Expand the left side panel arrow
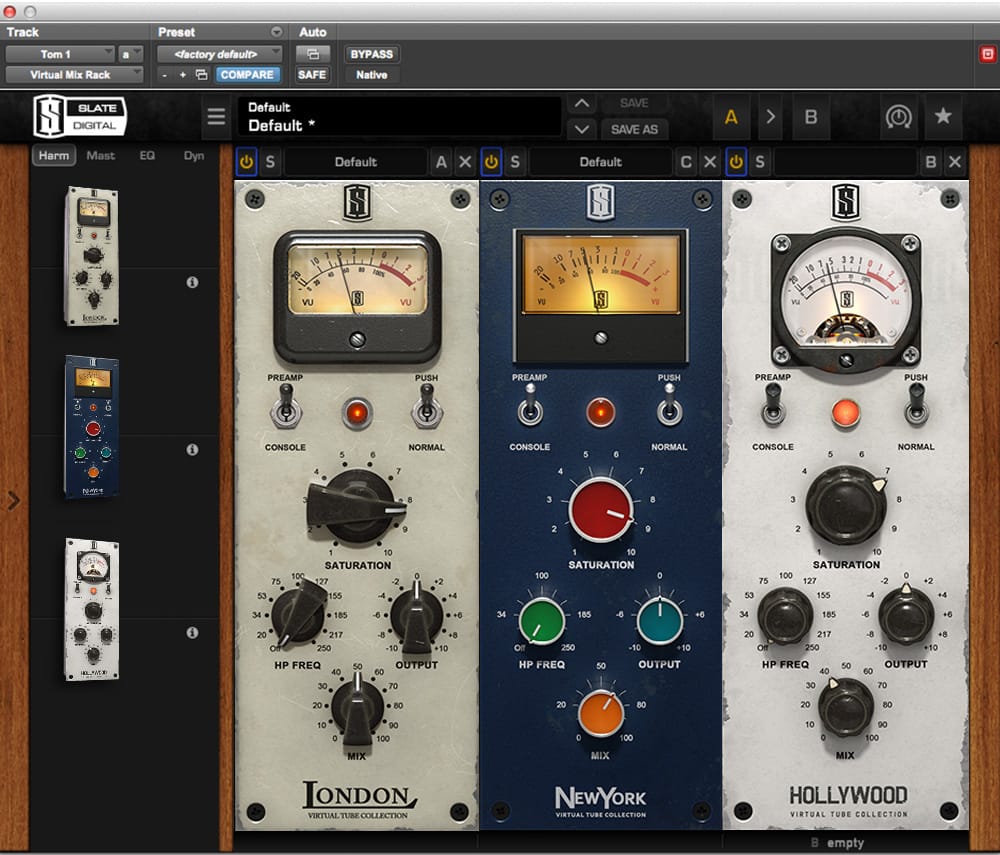The image size is (1000, 855). coord(13,501)
